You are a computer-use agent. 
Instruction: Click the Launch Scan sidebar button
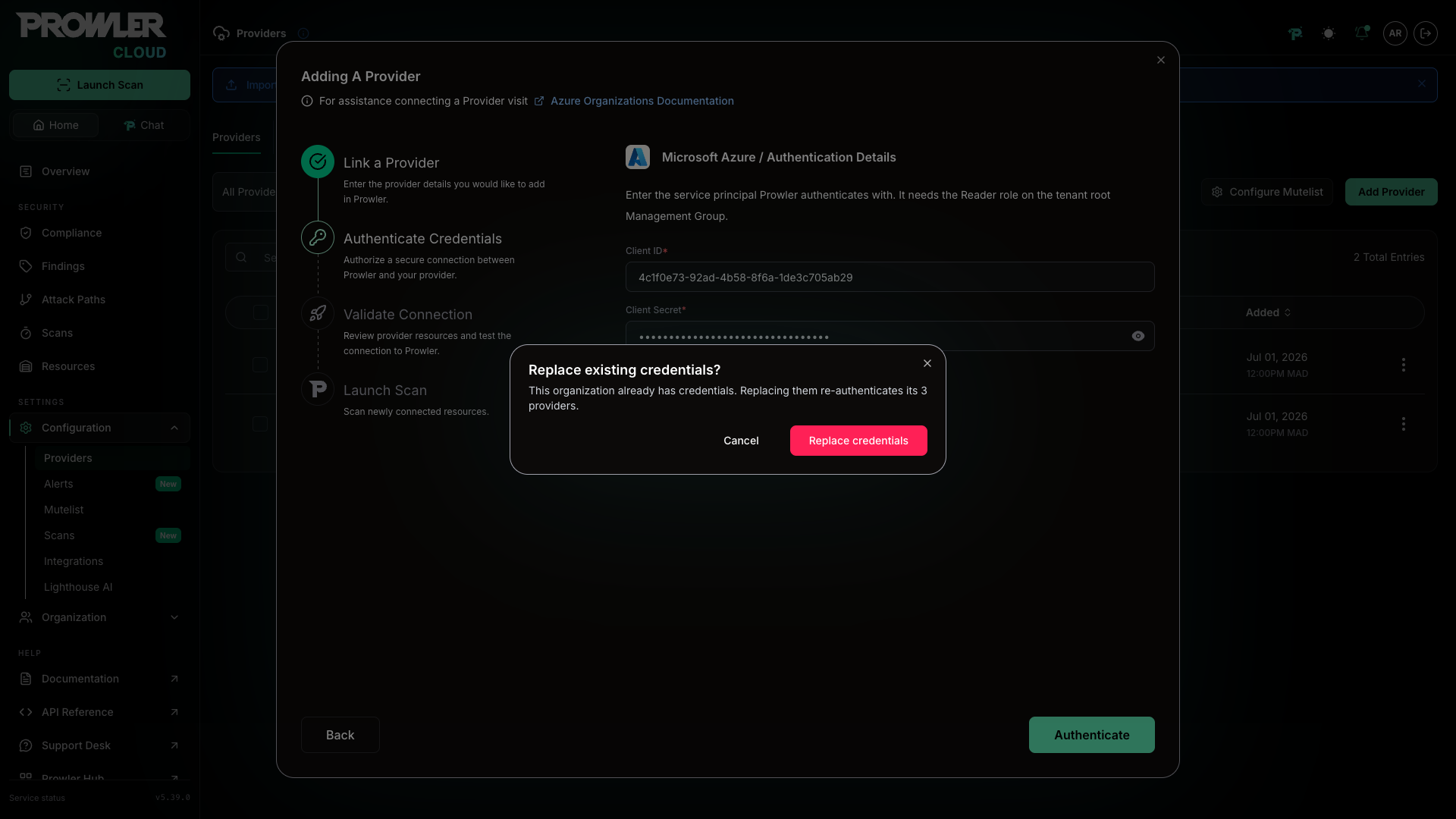(99, 85)
